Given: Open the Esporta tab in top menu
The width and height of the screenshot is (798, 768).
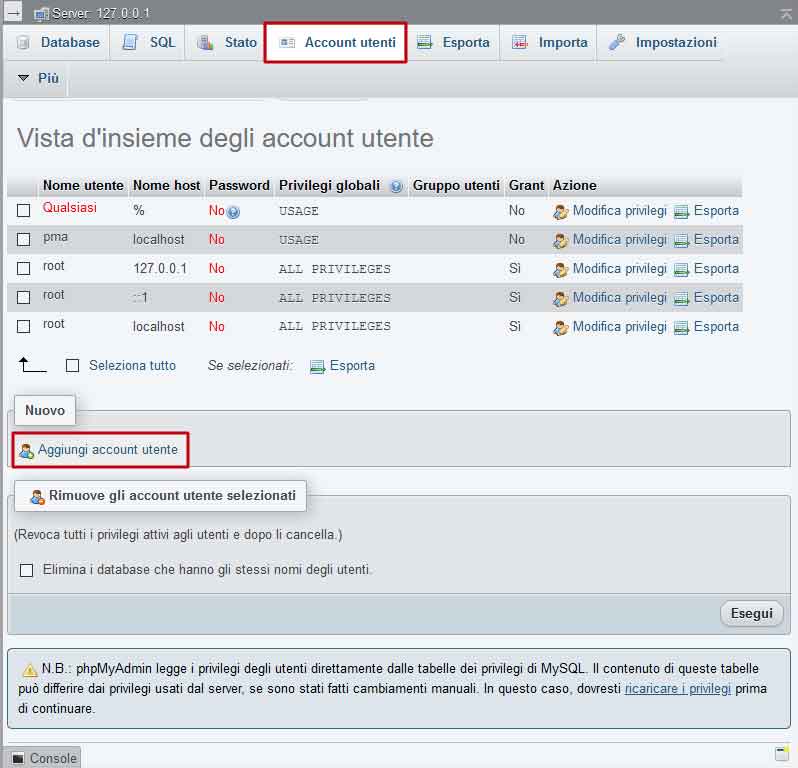Looking at the screenshot, I should pyautogui.click(x=453, y=42).
